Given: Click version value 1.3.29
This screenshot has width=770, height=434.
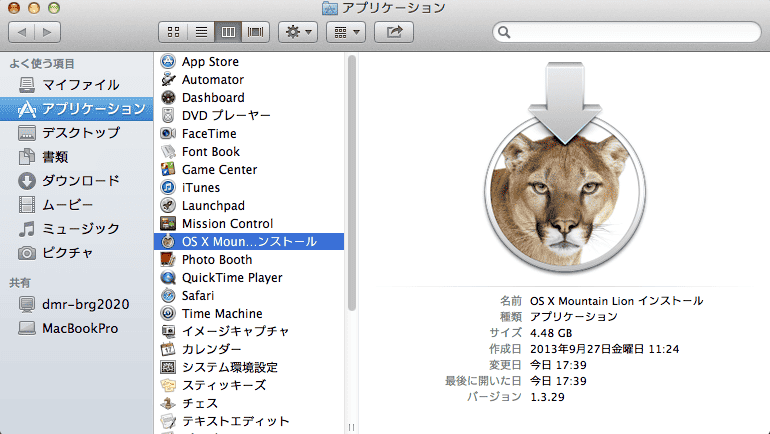Looking at the screenshot, I should click(x=547, y=397).
